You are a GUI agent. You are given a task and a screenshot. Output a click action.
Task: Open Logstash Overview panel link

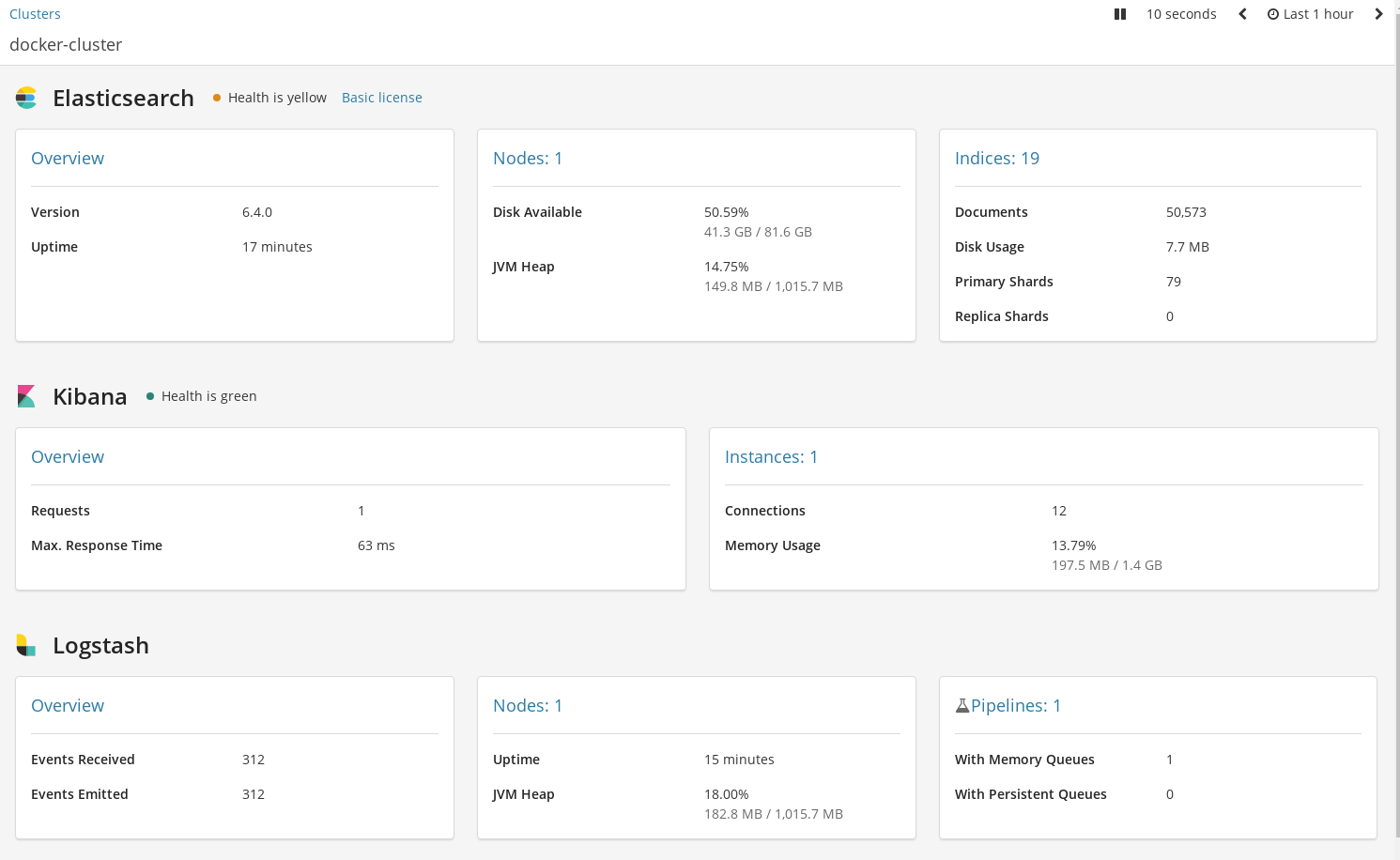pyautogui.click(x=68, y=706)
